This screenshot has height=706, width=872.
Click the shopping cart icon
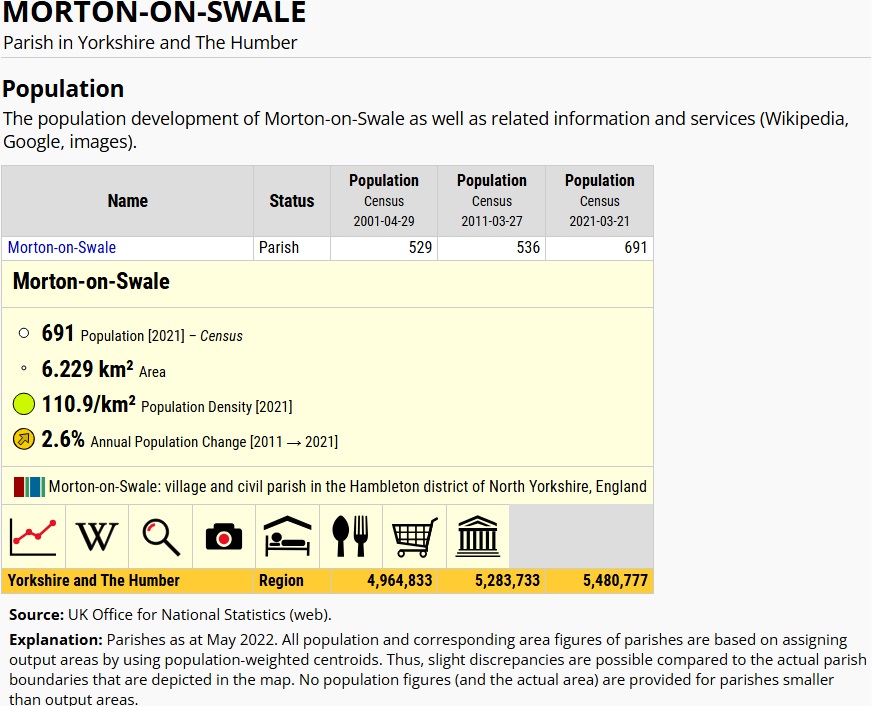[415, 537]
